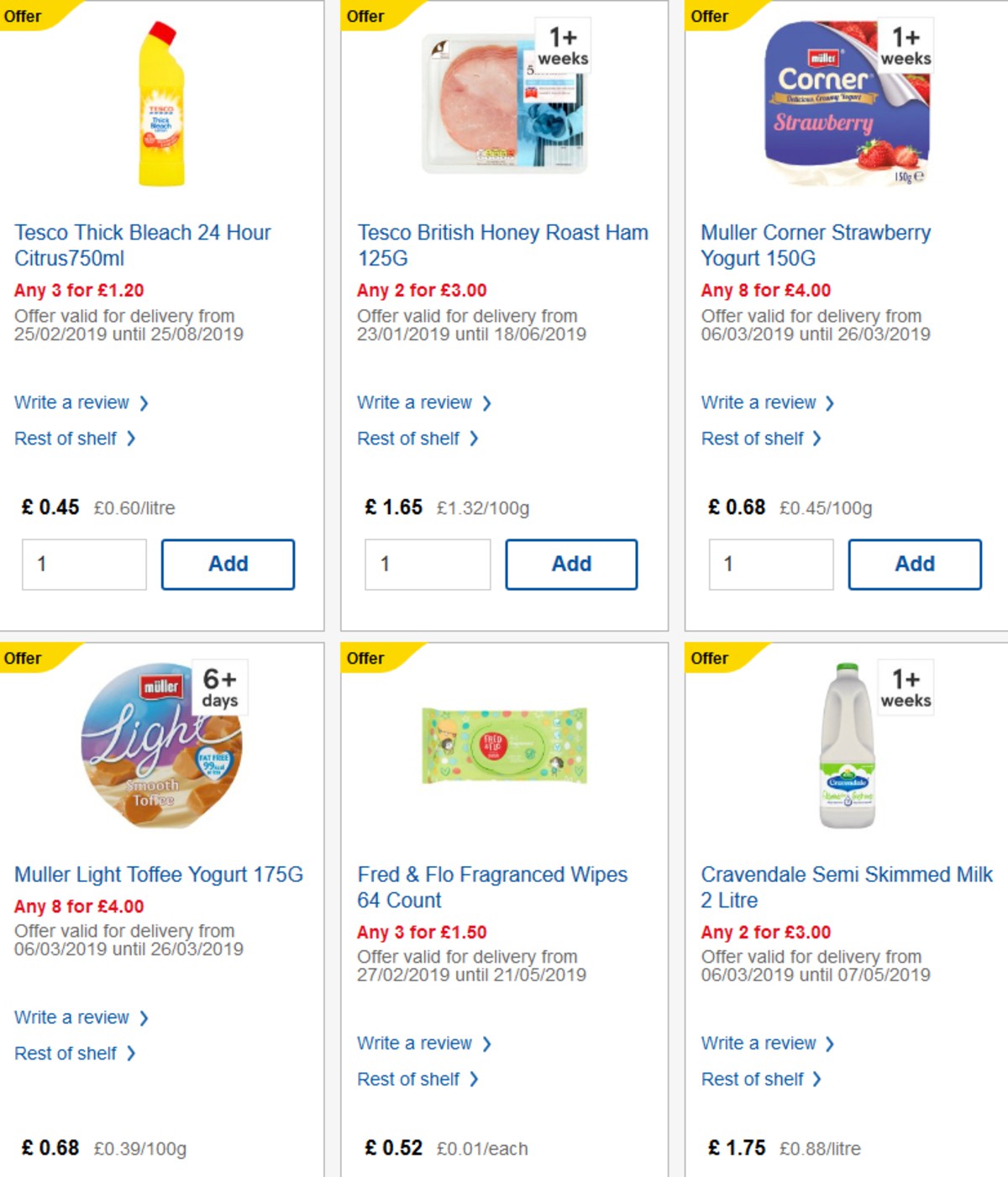1008x1177 pixels.
Task: Open the Tesco Thick Bleach product title
Action: pos(142,245)
